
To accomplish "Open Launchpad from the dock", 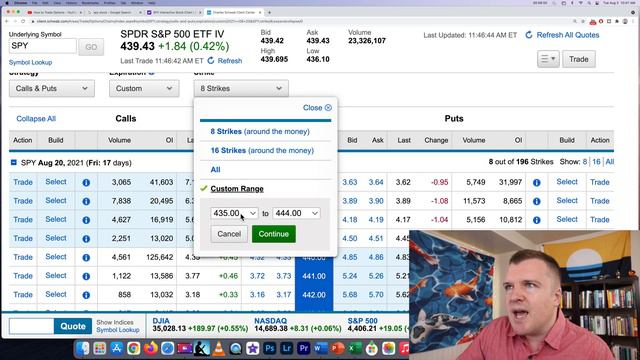I will point(100,348).
